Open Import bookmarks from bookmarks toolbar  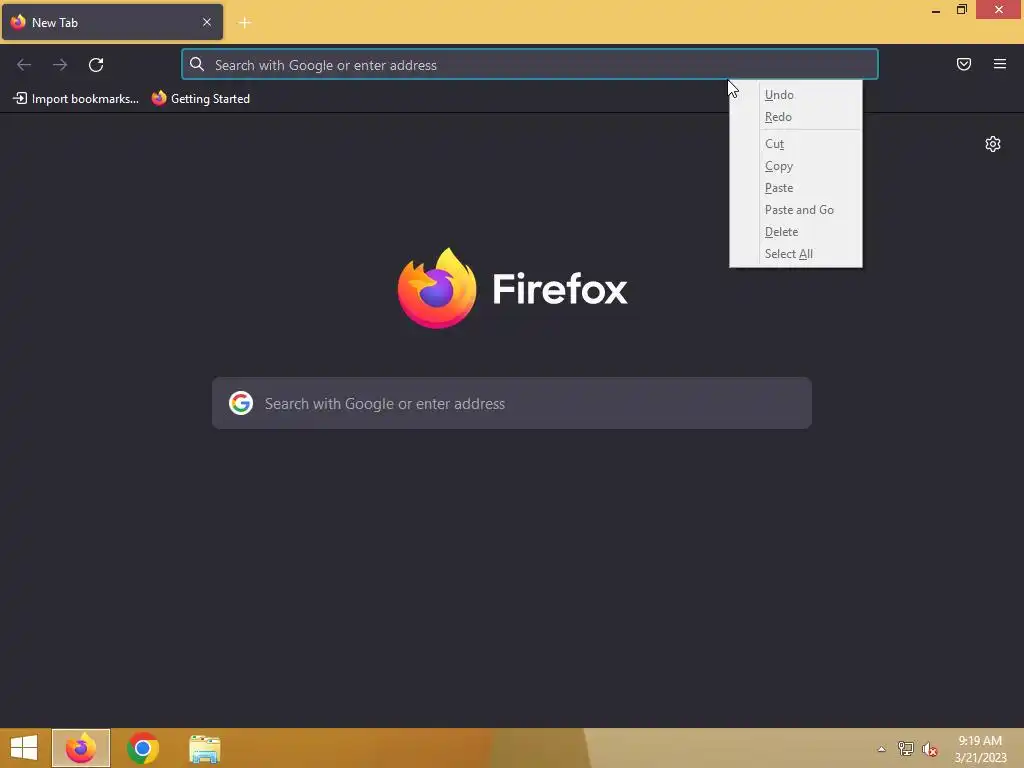click(x=76, y=99)
